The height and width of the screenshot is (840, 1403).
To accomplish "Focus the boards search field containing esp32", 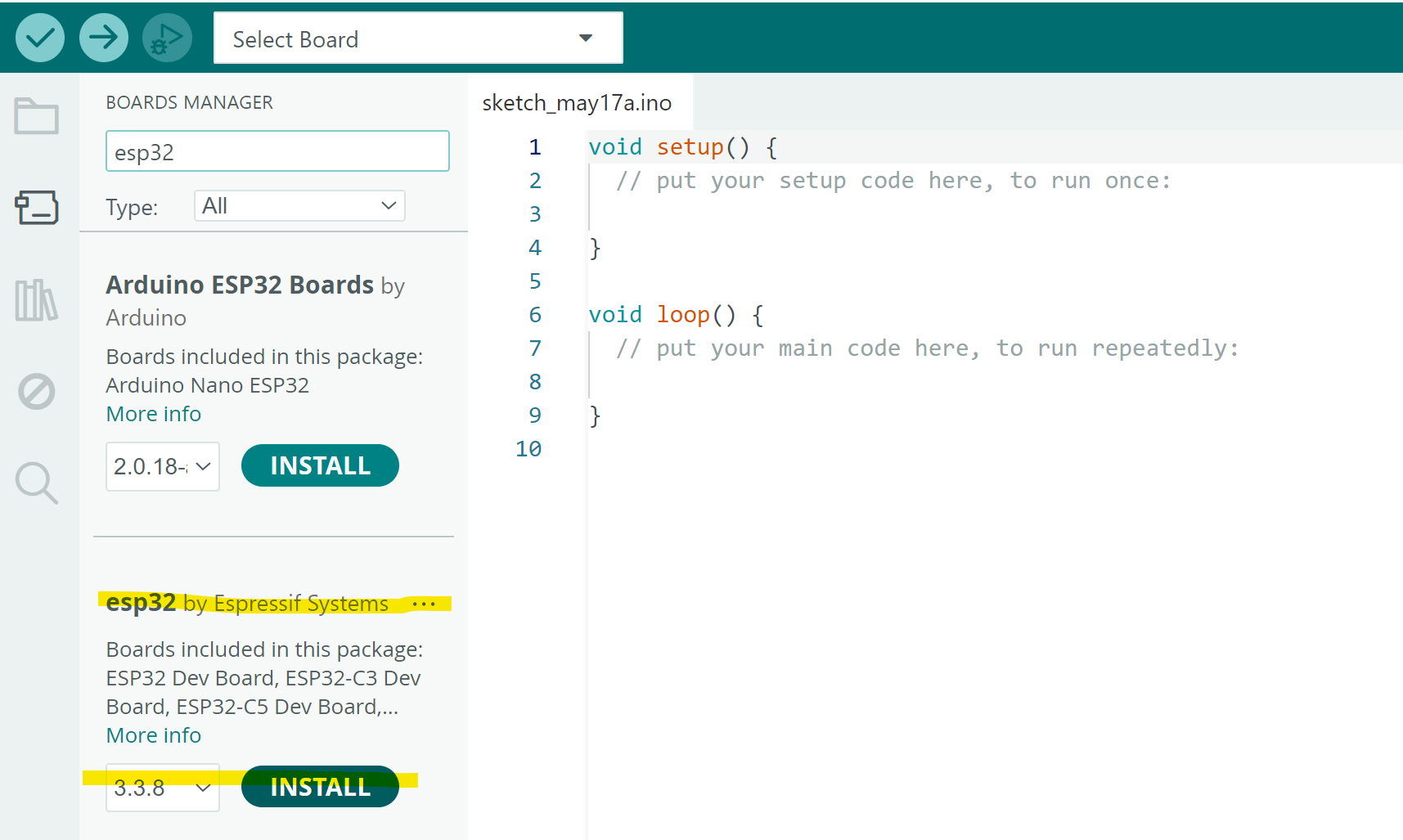I will (277, 151).
